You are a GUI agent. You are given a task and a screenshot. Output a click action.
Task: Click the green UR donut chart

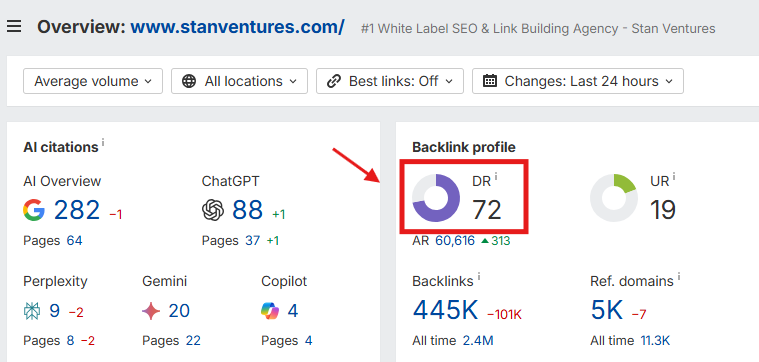[614, 198]
